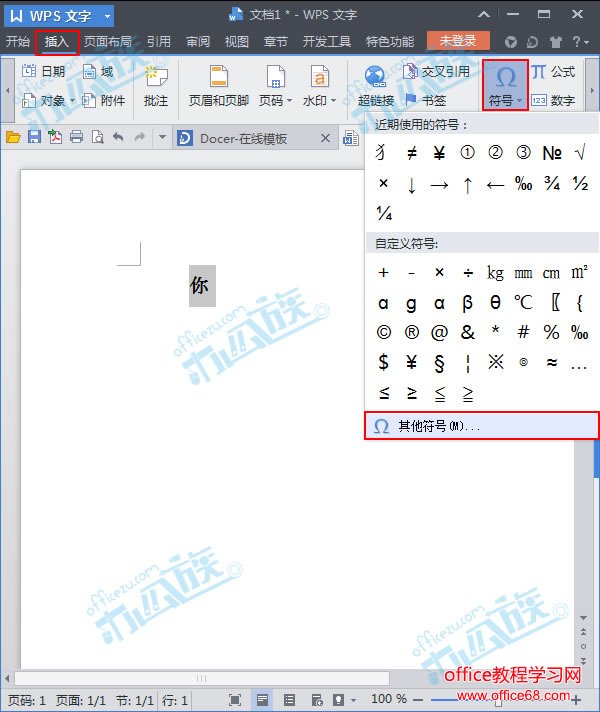Screen dimensions: 600x712
Task: Switch to the 视图 tab
Action: click(237, 42)
